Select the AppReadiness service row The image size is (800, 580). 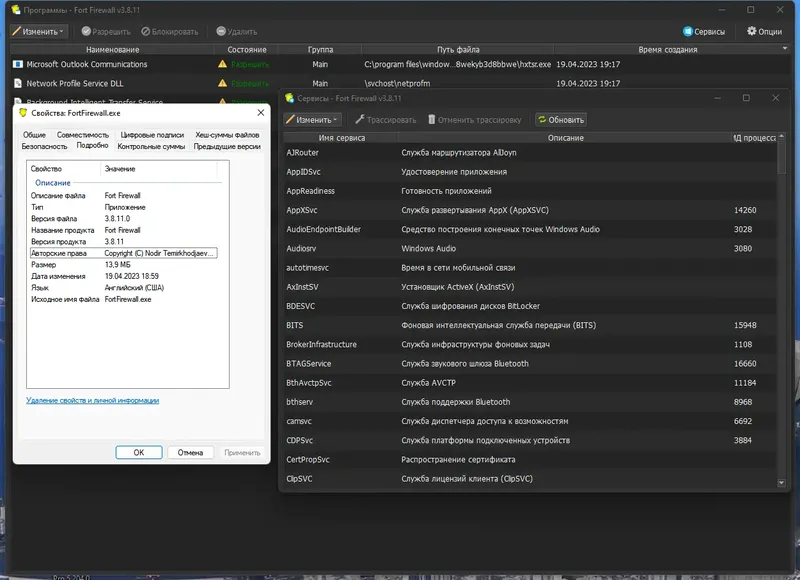coord(530,191)
